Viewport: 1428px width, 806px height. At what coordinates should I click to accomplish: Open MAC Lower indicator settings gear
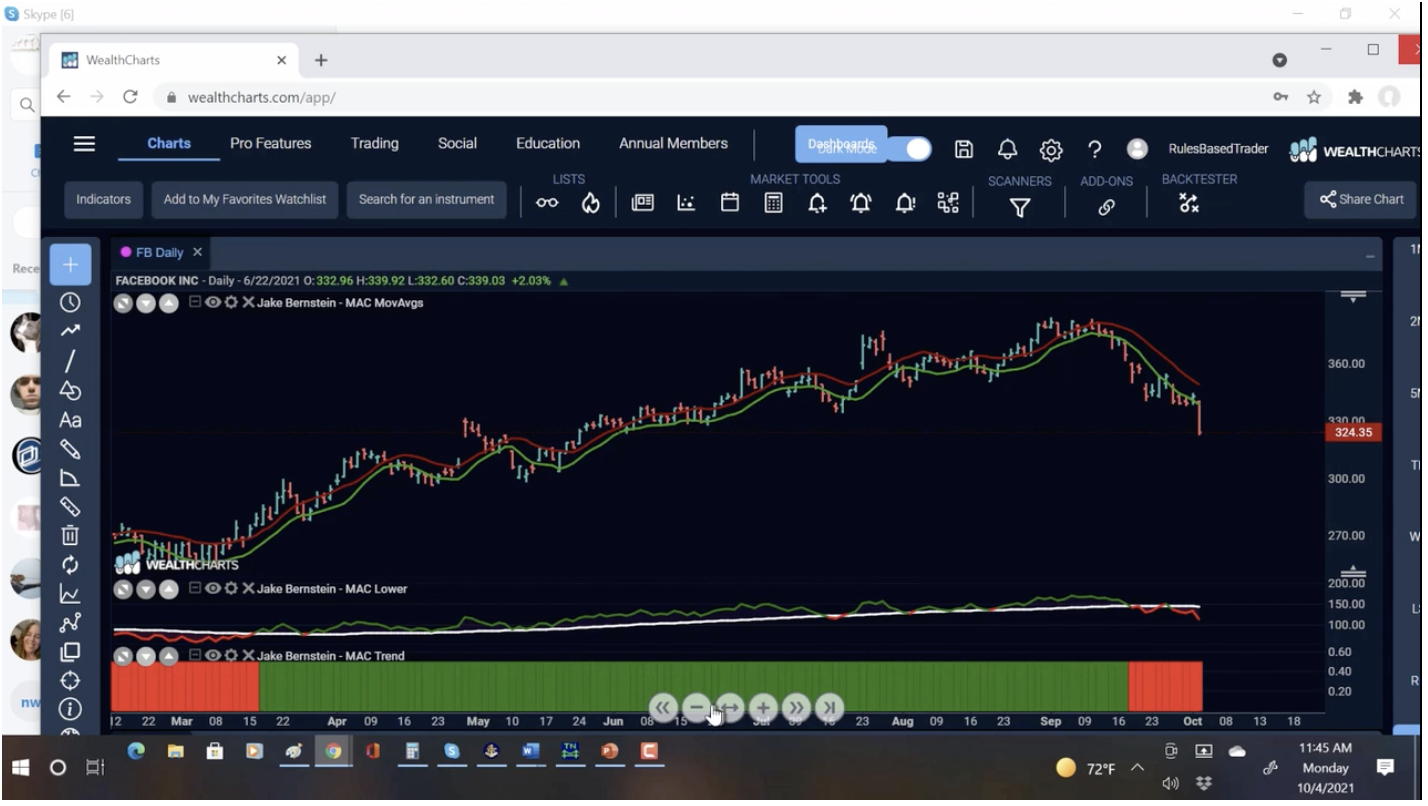pos(231,588)
